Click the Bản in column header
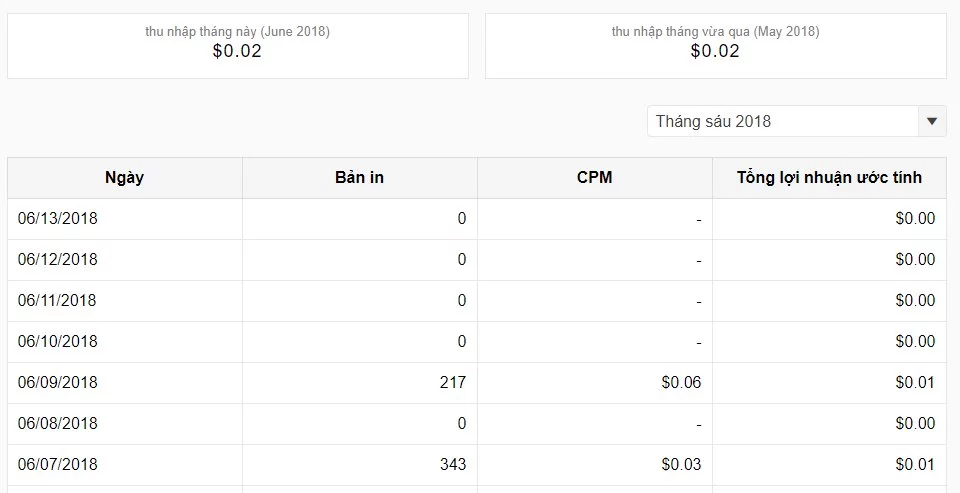 (360, 178)
